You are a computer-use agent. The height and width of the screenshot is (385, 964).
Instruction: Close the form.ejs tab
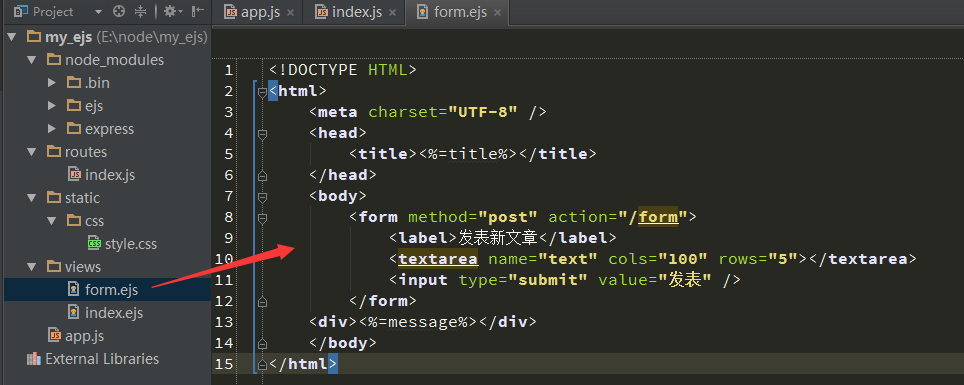(x=497, y=13)
